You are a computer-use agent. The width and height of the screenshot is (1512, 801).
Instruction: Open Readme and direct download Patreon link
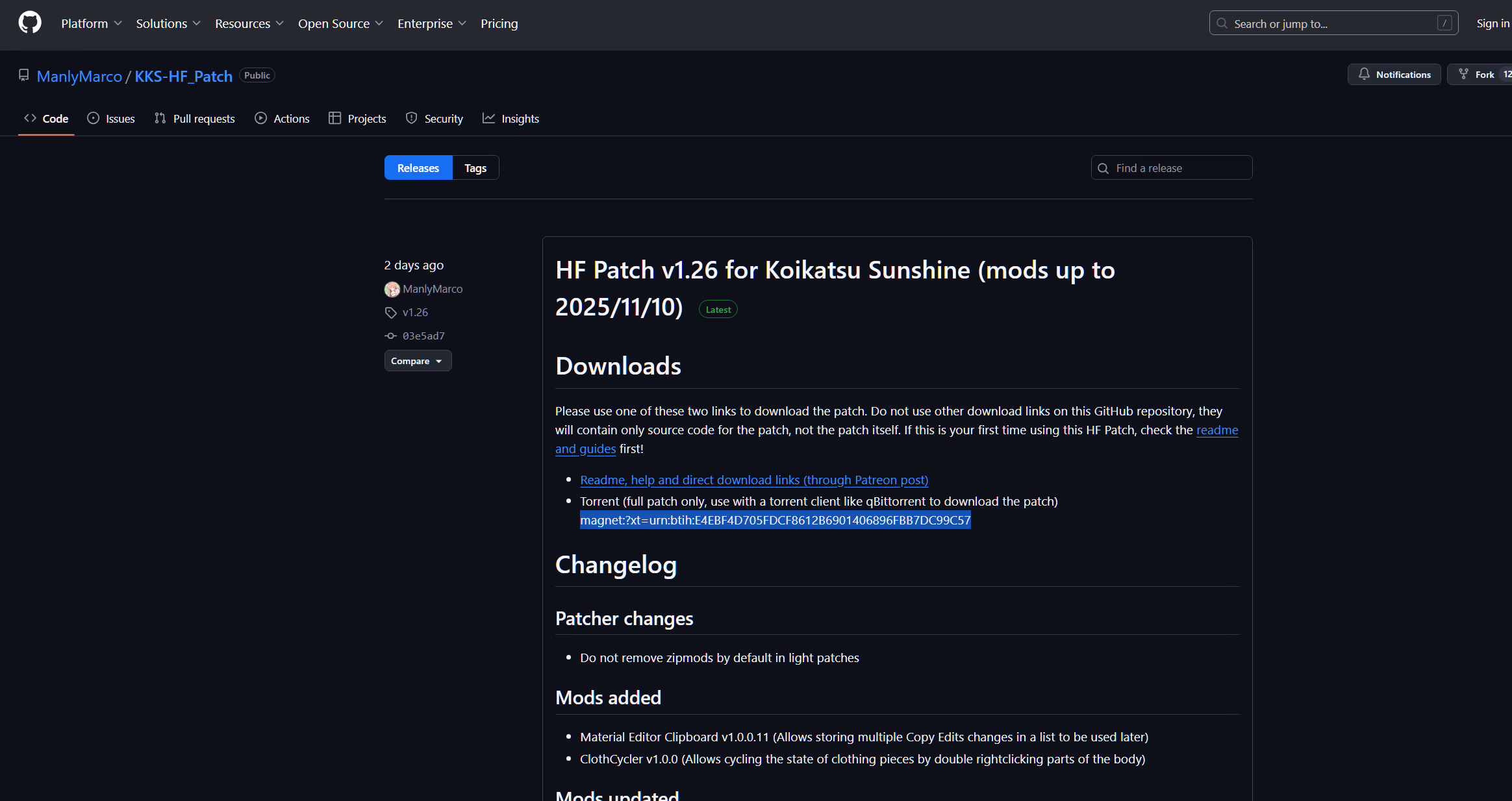[x=754, y=480]
